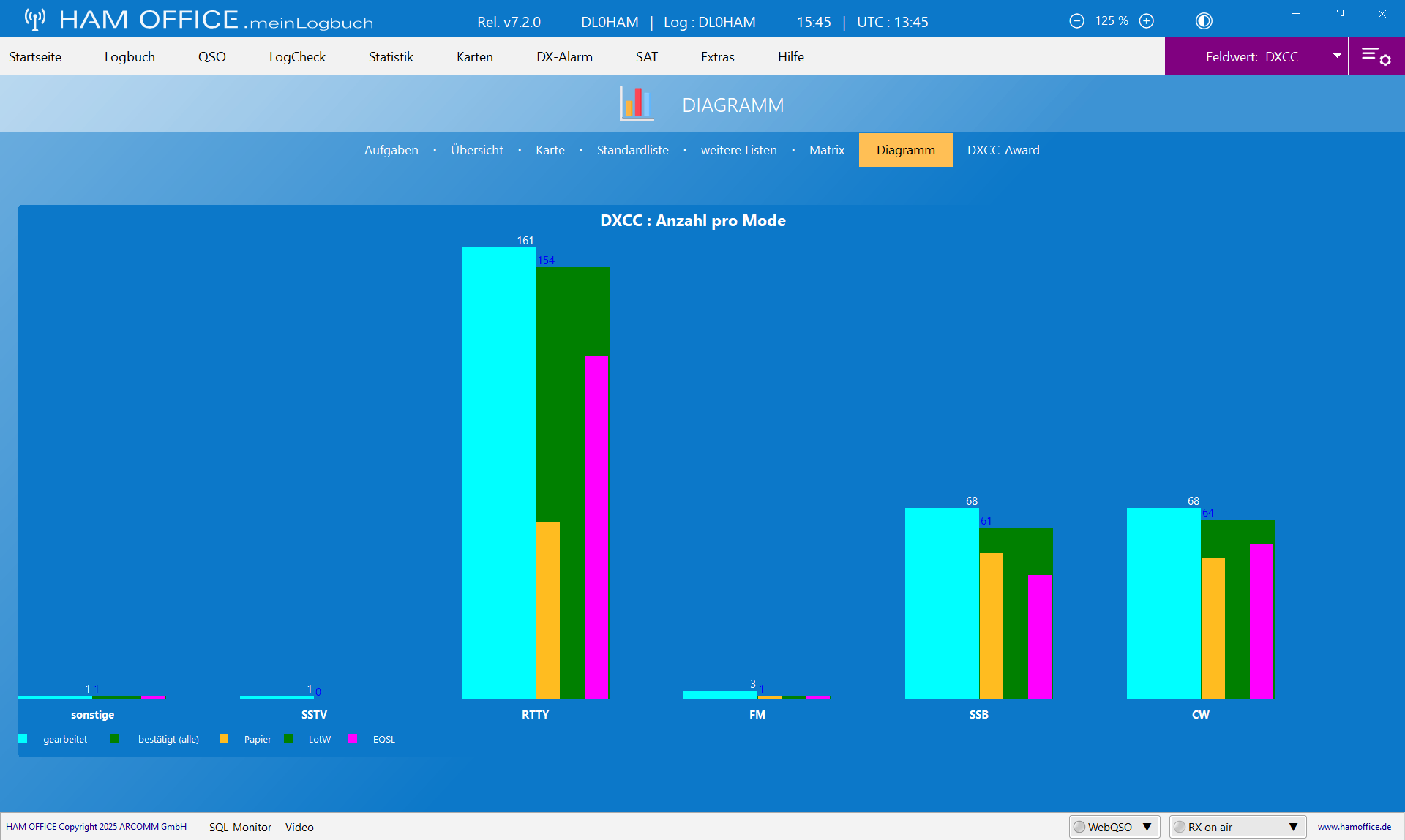Switch to the DXCC-Award tab

click(x=1003, y=150)
